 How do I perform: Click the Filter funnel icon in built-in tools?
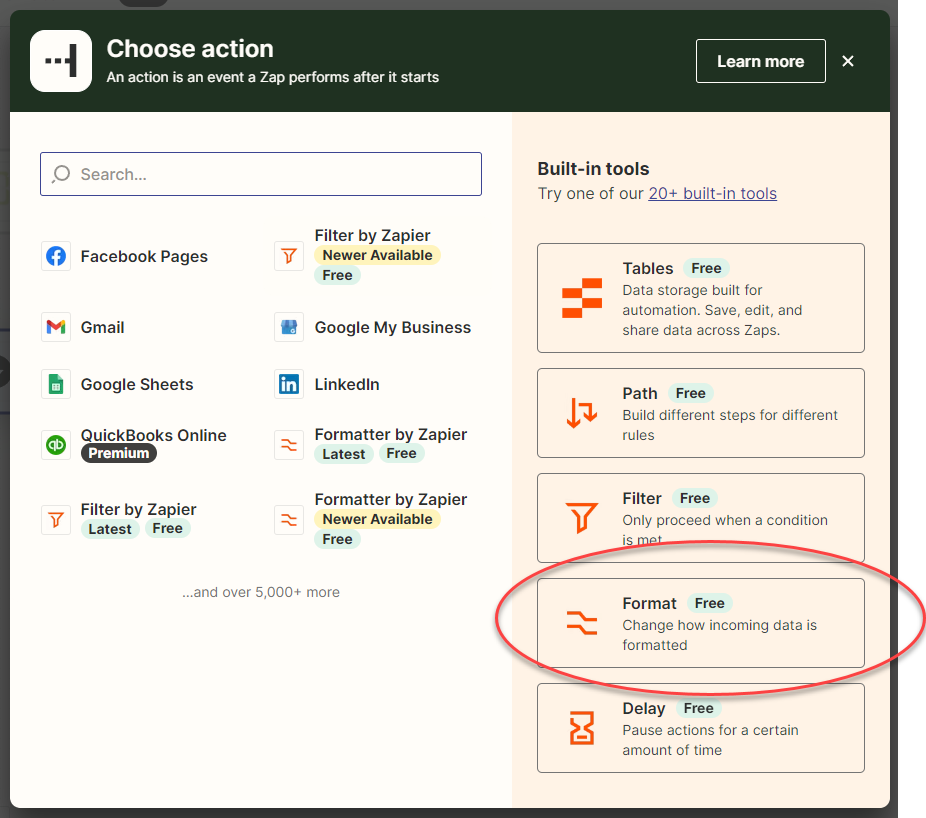(582, 517)
